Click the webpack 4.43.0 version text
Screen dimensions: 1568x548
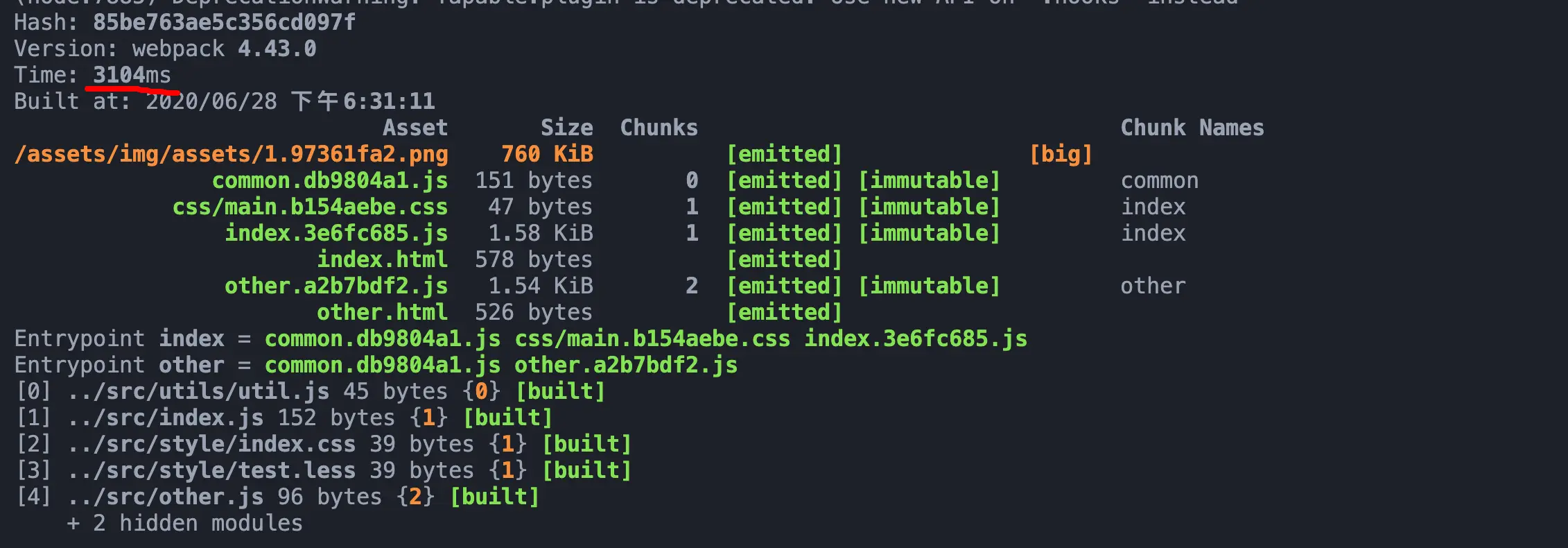pyautogui.click(x=224, y=49)
